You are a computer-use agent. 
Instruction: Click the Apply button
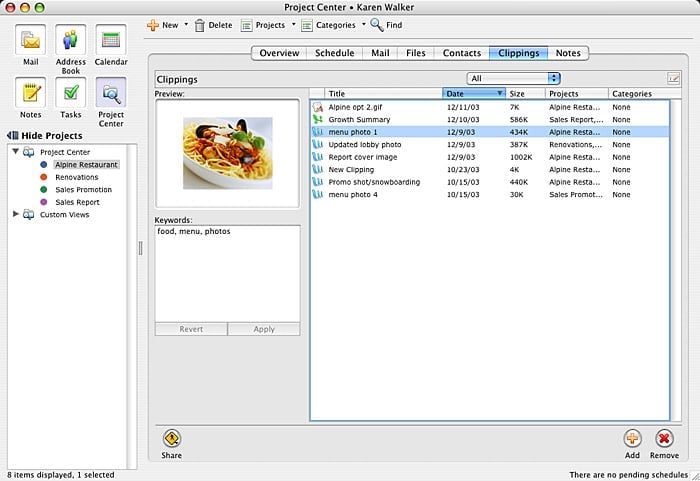264,329
